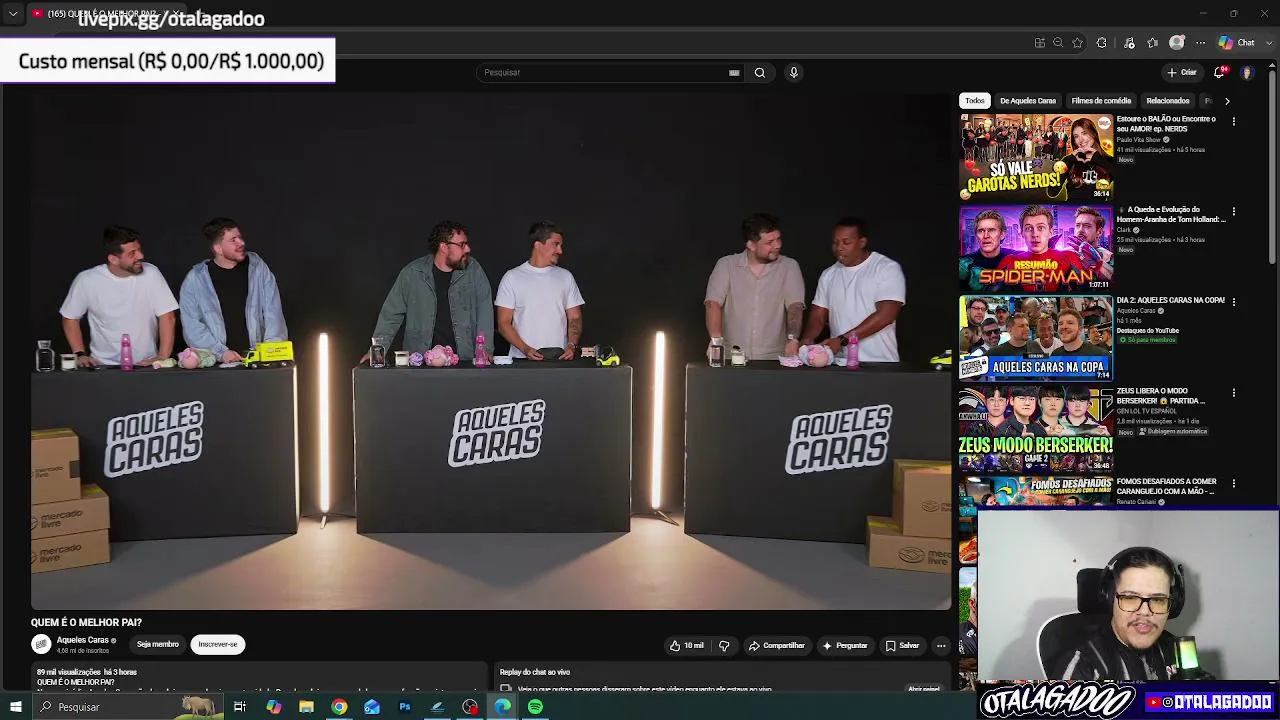Open the split-screen apps icon in address bar
The height and width of the screenshot is (720, 1280).
[x=1040, y=43]
